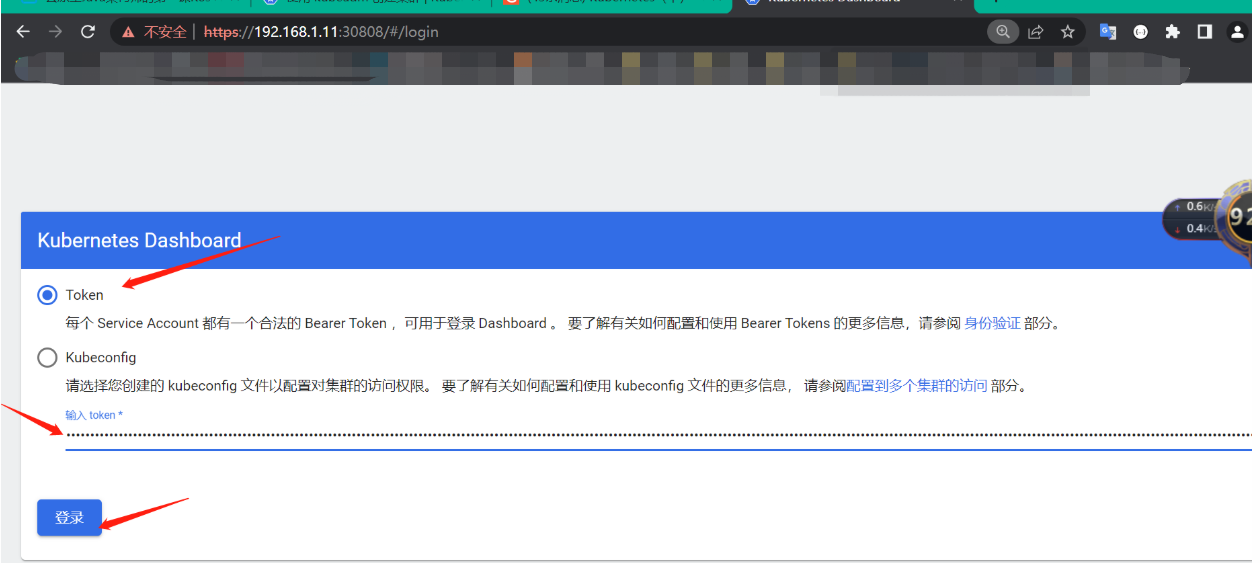Share this page using the share icon

1036,32
